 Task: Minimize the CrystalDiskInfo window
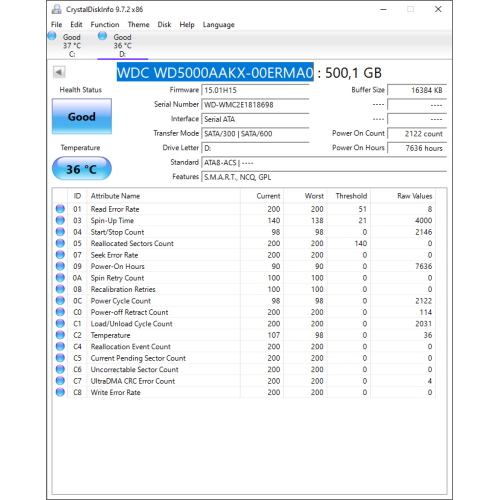coord(383,9)
